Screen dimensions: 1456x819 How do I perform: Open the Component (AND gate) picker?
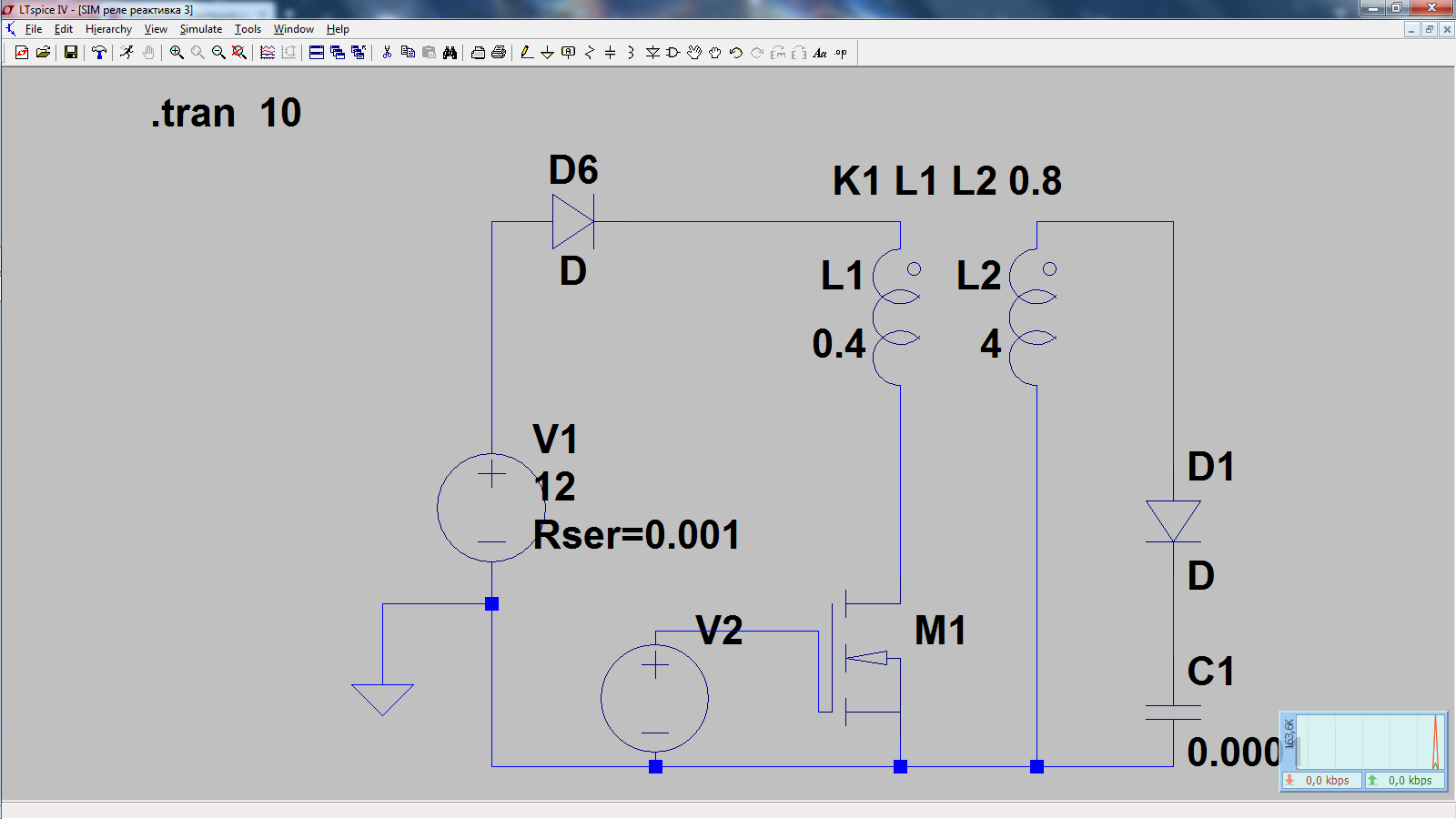coord(673,53)
